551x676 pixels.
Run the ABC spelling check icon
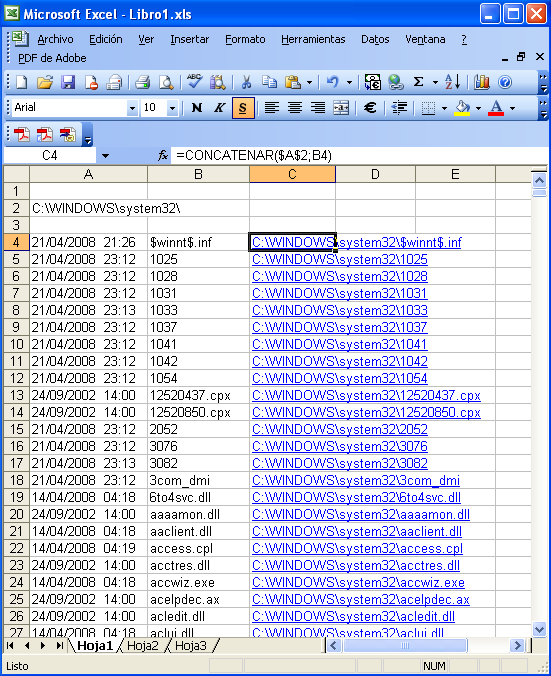194,81
